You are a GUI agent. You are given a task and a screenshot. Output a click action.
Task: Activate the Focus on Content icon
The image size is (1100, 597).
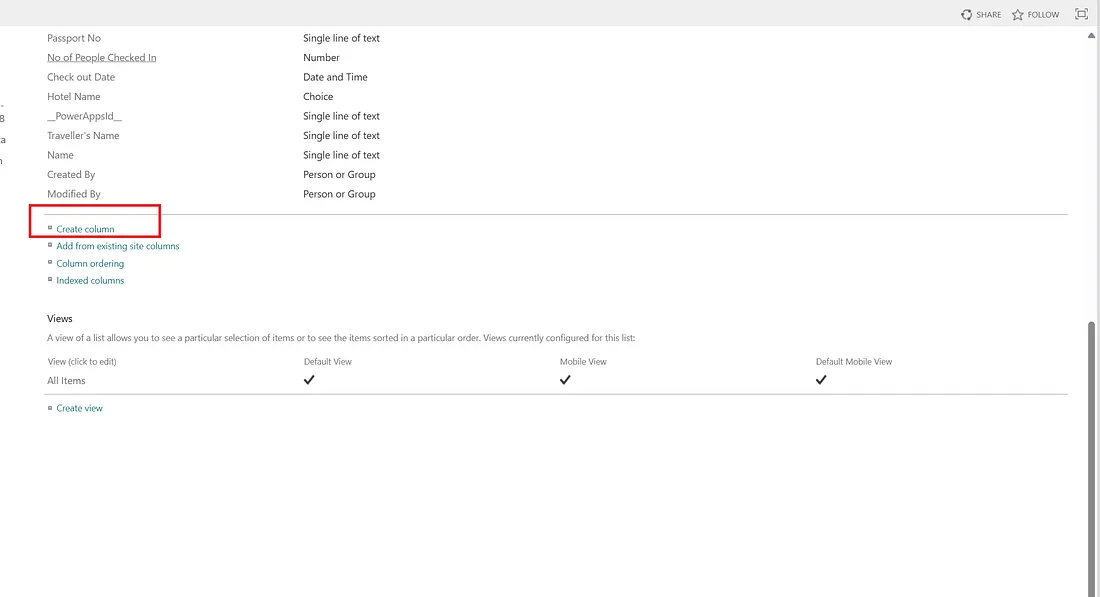click(1081, 14)
